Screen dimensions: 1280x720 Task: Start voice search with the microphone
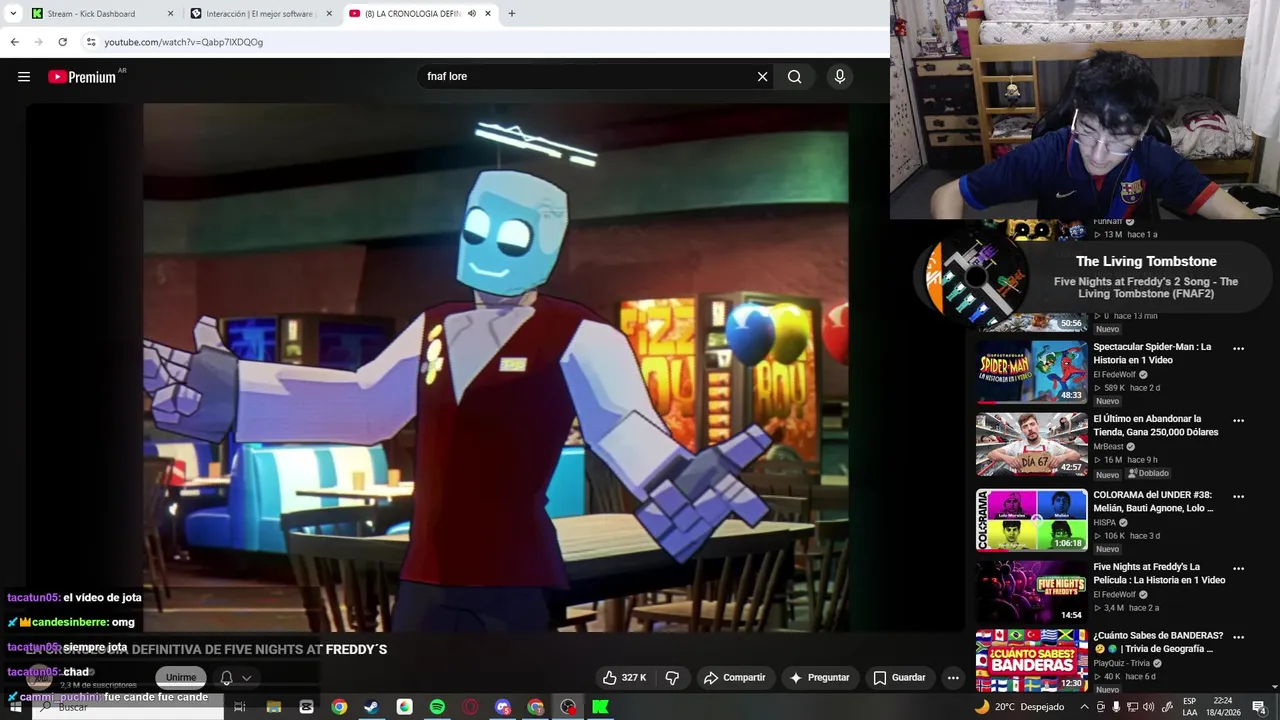tap(840, 77)
